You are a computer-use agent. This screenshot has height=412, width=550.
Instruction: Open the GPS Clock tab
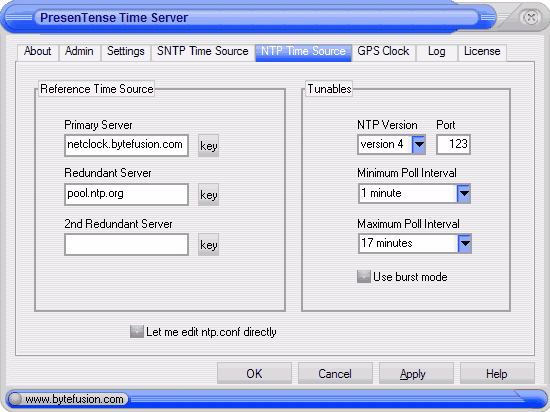383,52
